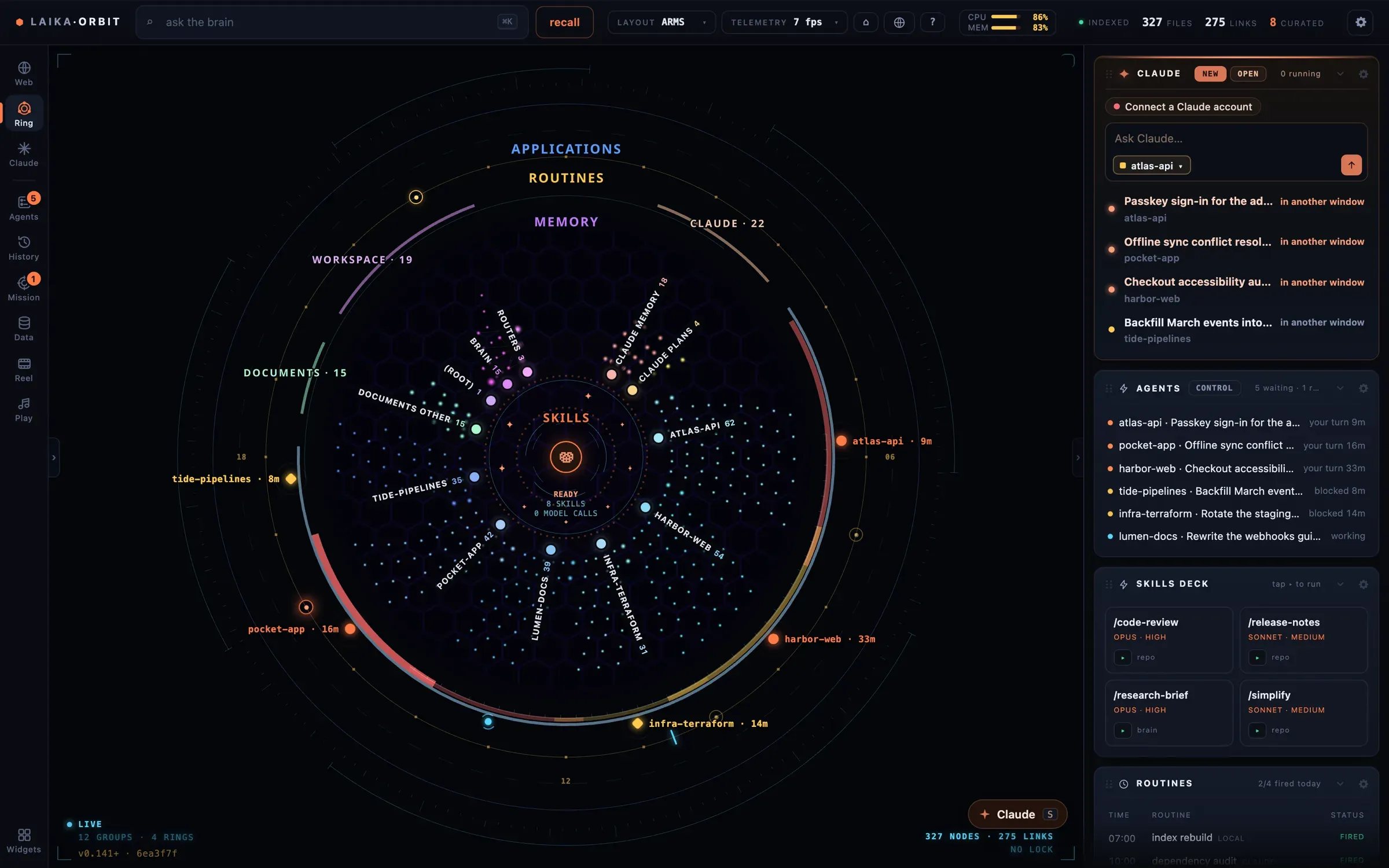The width and height of the screenshot is (1389, 868).
Task: Click the help question mark icon
Action: point(932,23)
